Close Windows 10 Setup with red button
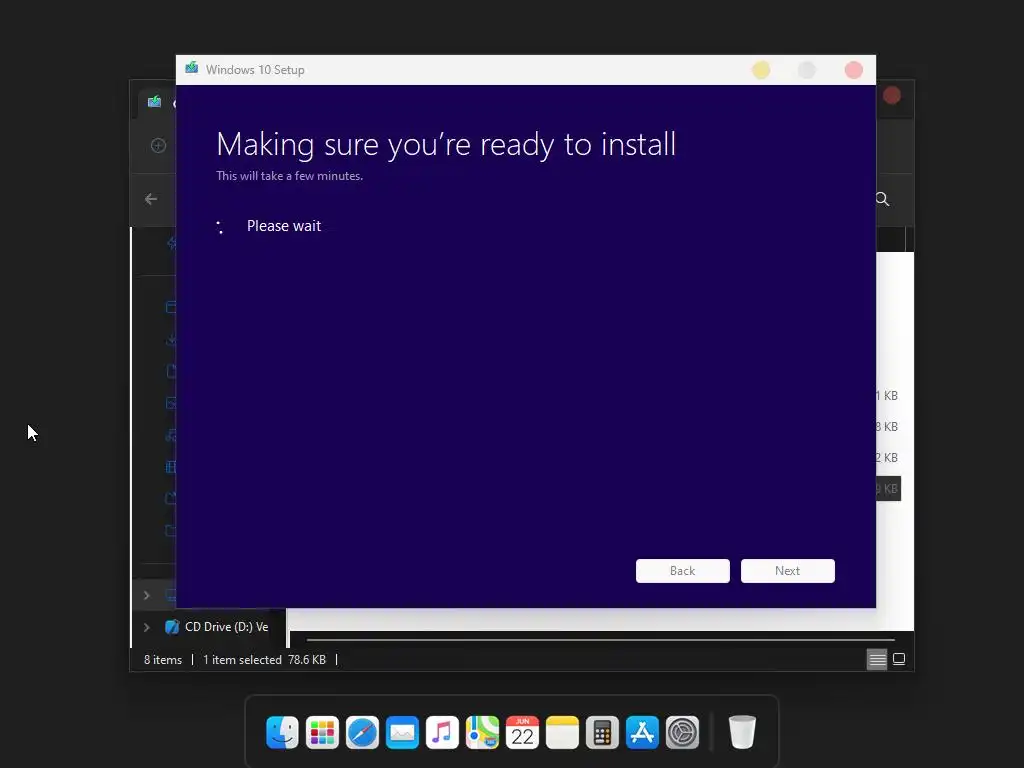The image size is (1024, 768). (x=854, y=70)
